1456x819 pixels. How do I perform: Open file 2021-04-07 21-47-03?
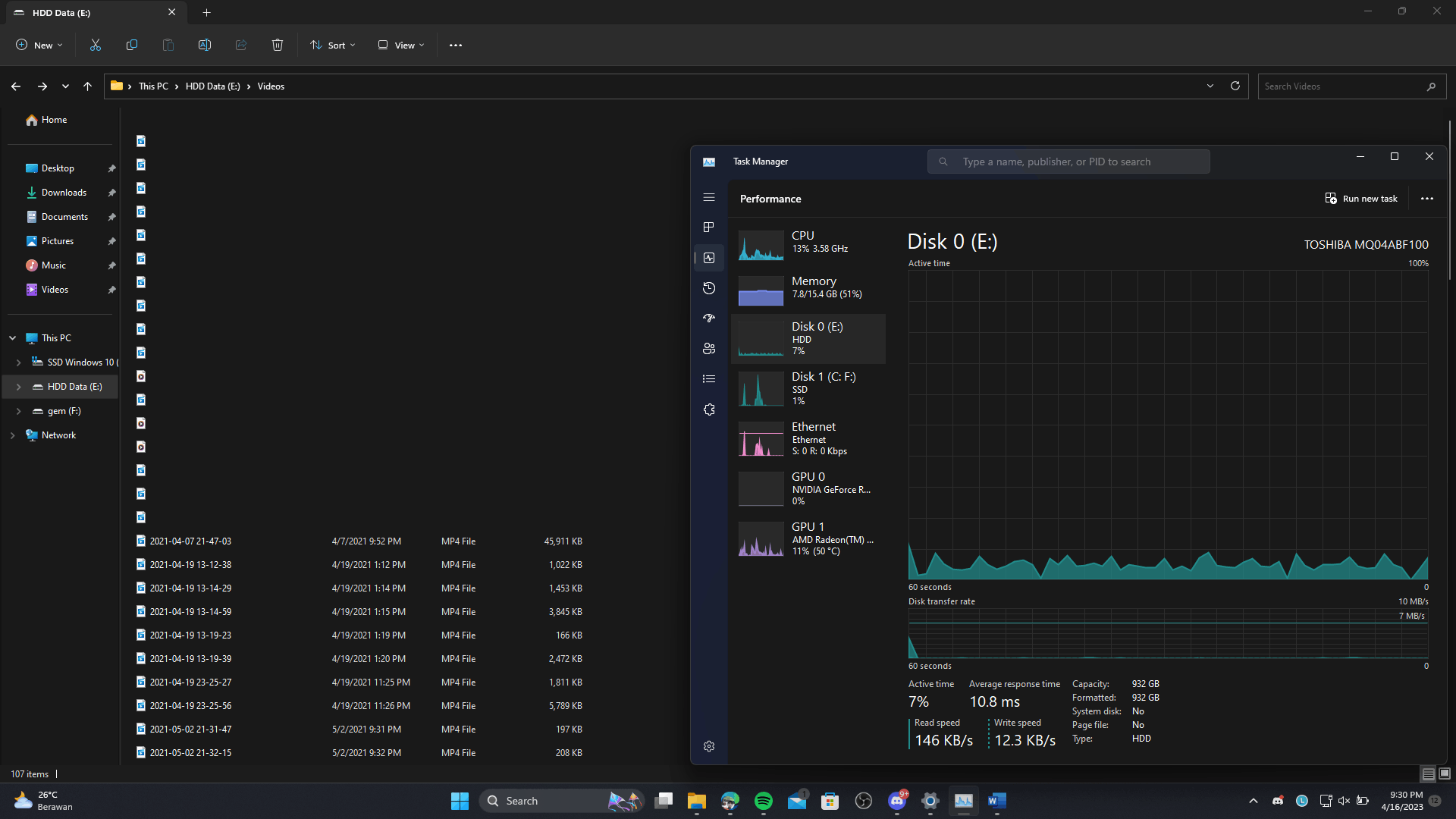190,541
